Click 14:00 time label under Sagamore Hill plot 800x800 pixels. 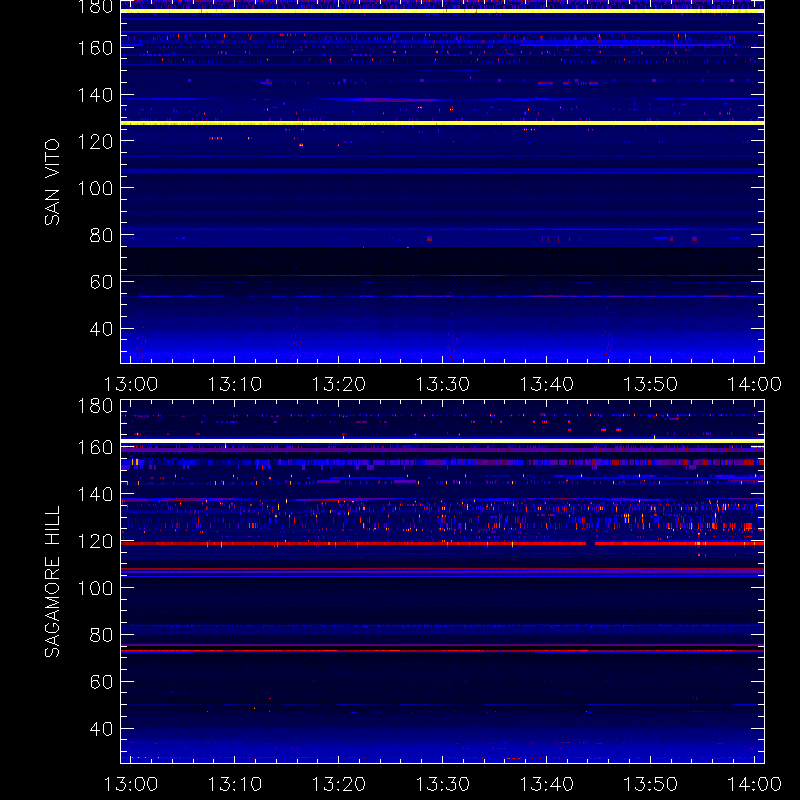(754, 784)
